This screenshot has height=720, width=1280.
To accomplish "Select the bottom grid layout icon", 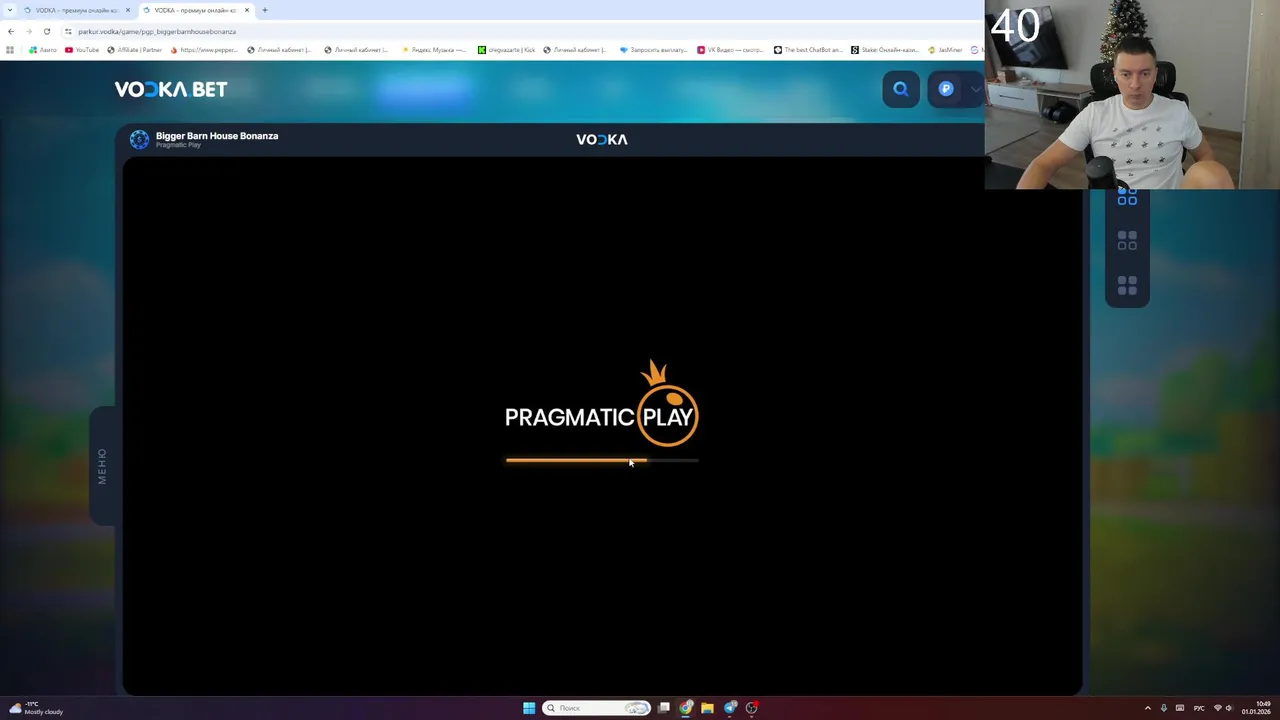I will (x=1127, y=286).
